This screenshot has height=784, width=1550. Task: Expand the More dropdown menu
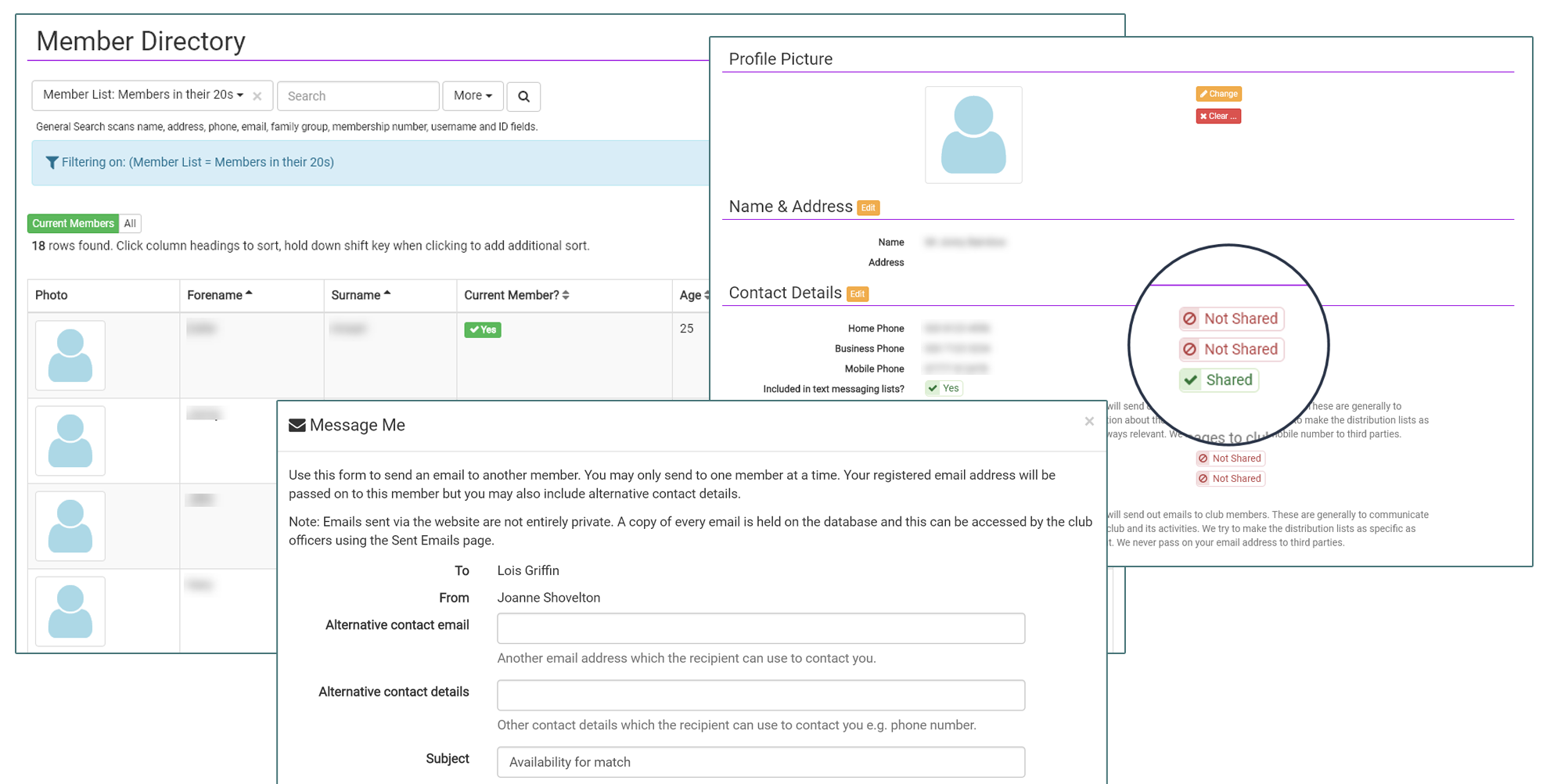tap(473, 95)
